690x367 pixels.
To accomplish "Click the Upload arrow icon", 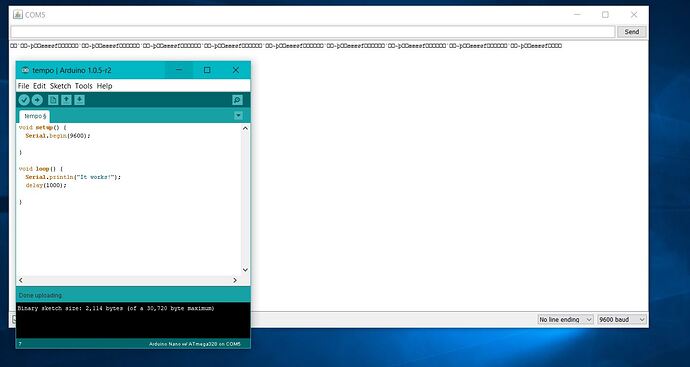I will point(37,100).
